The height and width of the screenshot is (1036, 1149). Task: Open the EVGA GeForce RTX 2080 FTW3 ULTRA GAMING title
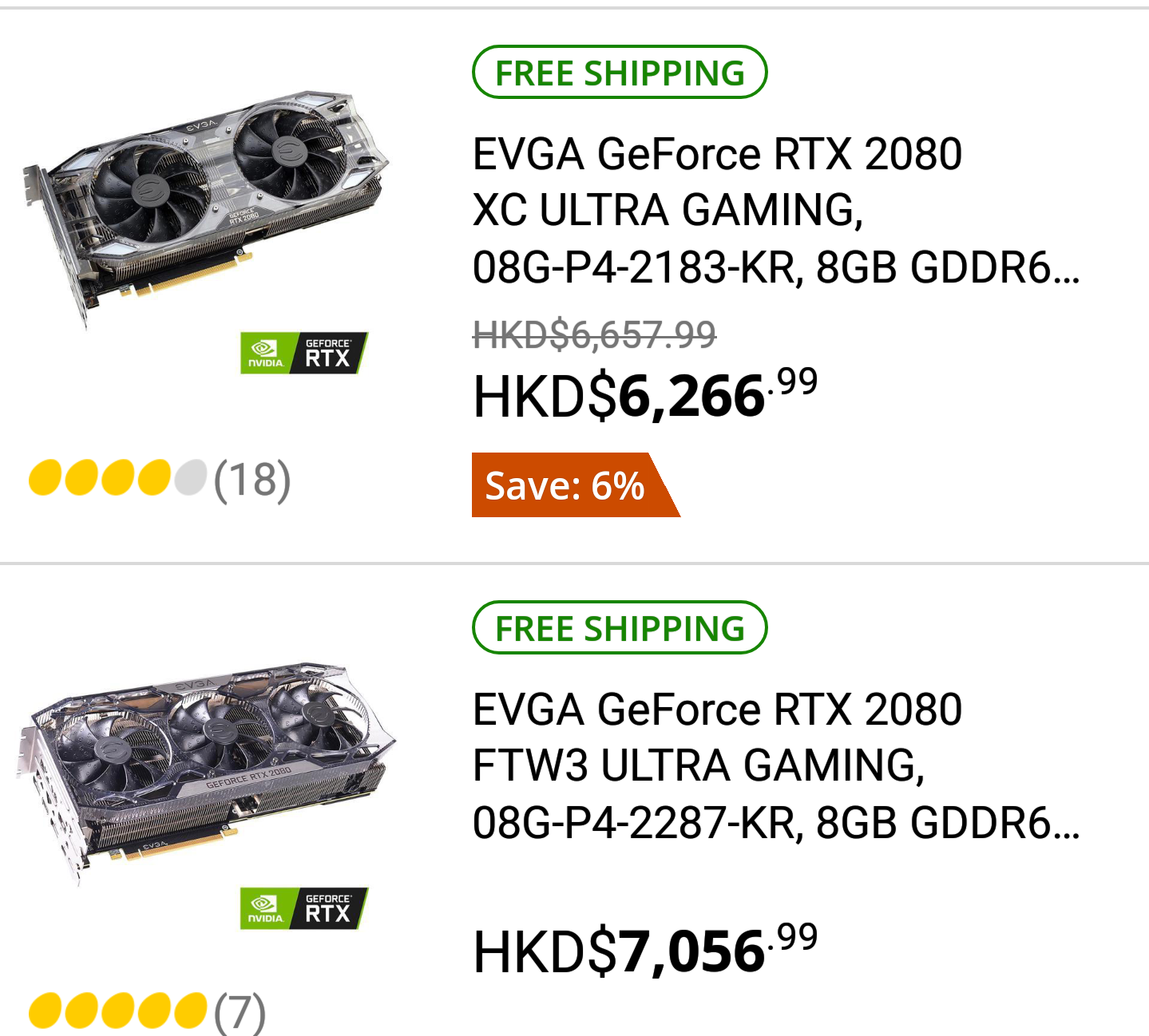pos(716,710)
